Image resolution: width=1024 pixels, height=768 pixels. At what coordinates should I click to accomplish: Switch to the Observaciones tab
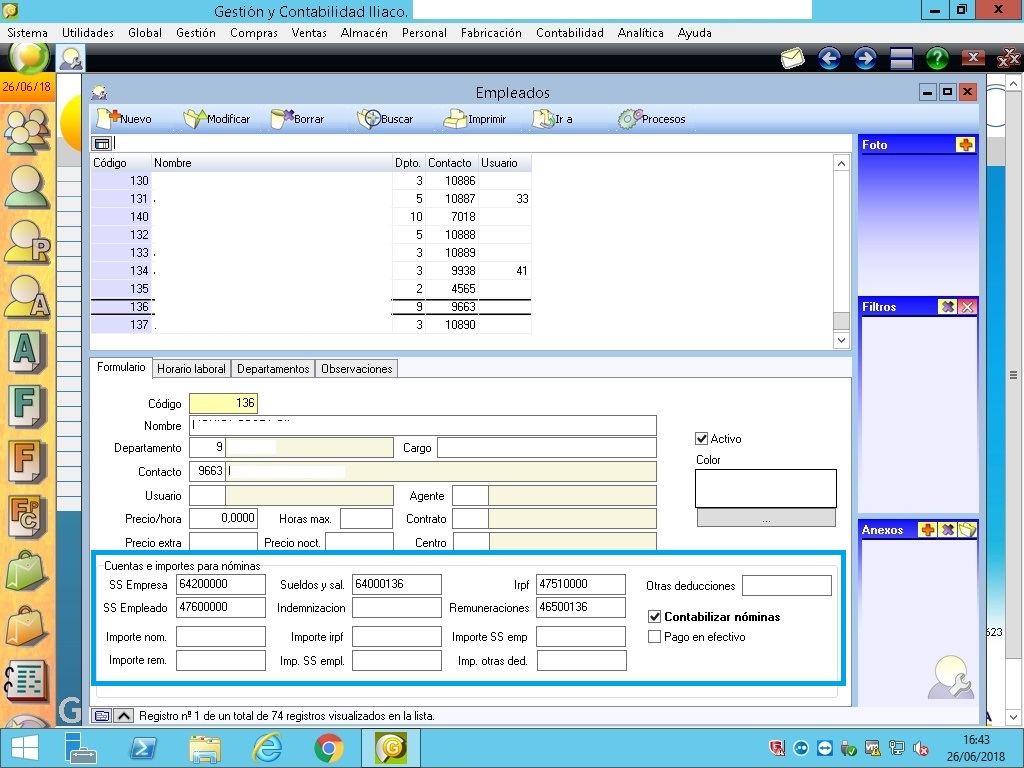click(357, 369)
